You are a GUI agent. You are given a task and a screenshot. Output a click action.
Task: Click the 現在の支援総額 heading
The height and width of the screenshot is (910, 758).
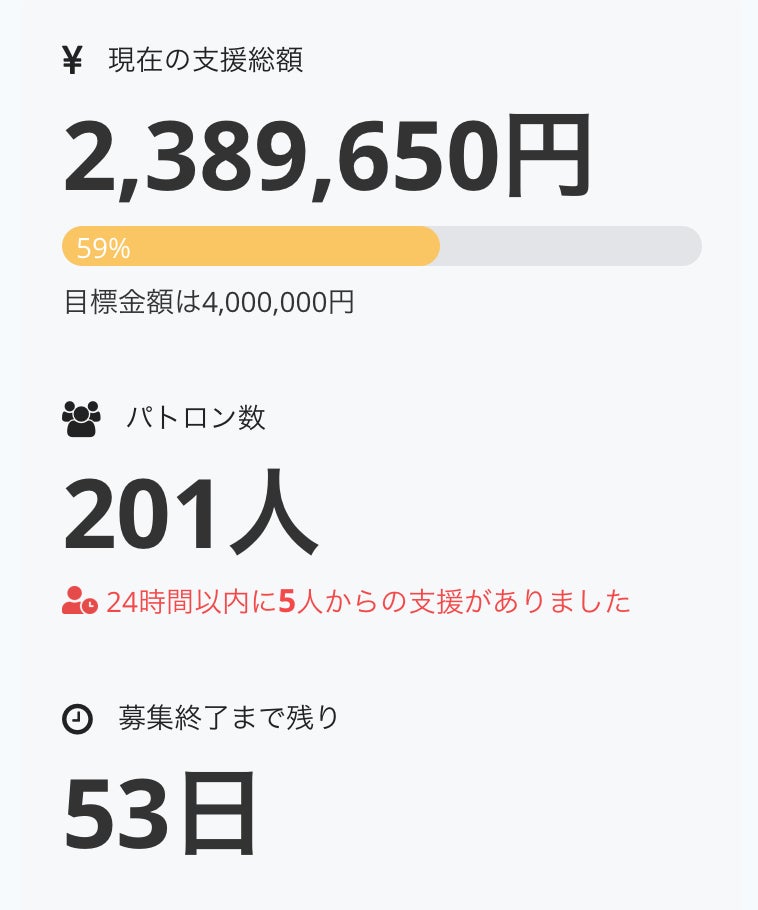tap(205, 61)
